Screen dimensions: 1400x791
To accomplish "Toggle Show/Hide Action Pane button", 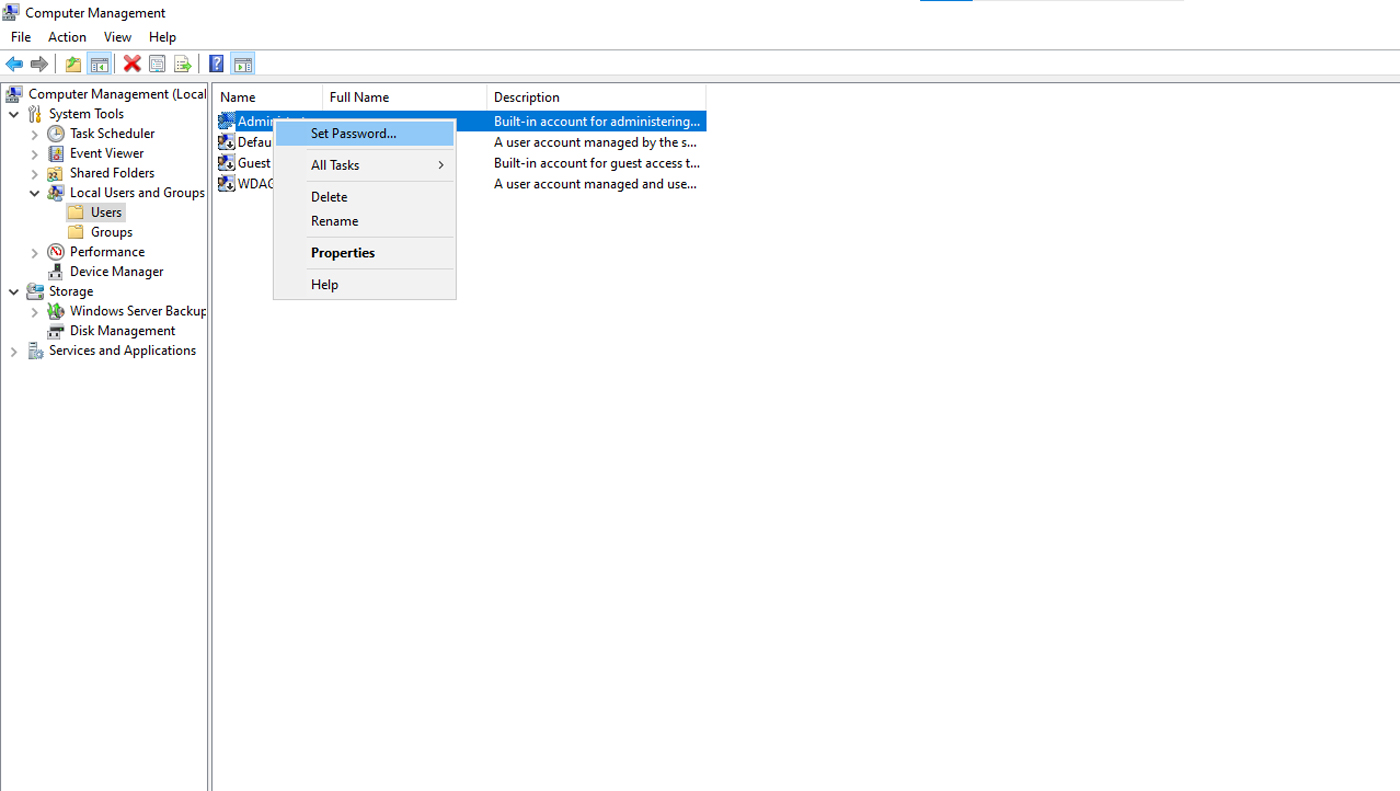I will (243, 64).
